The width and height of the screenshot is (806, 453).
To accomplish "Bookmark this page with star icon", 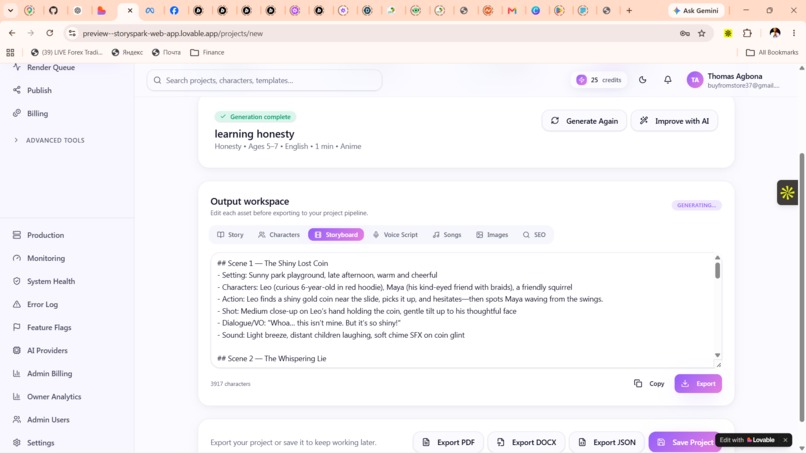I will (x=702, y=33).
